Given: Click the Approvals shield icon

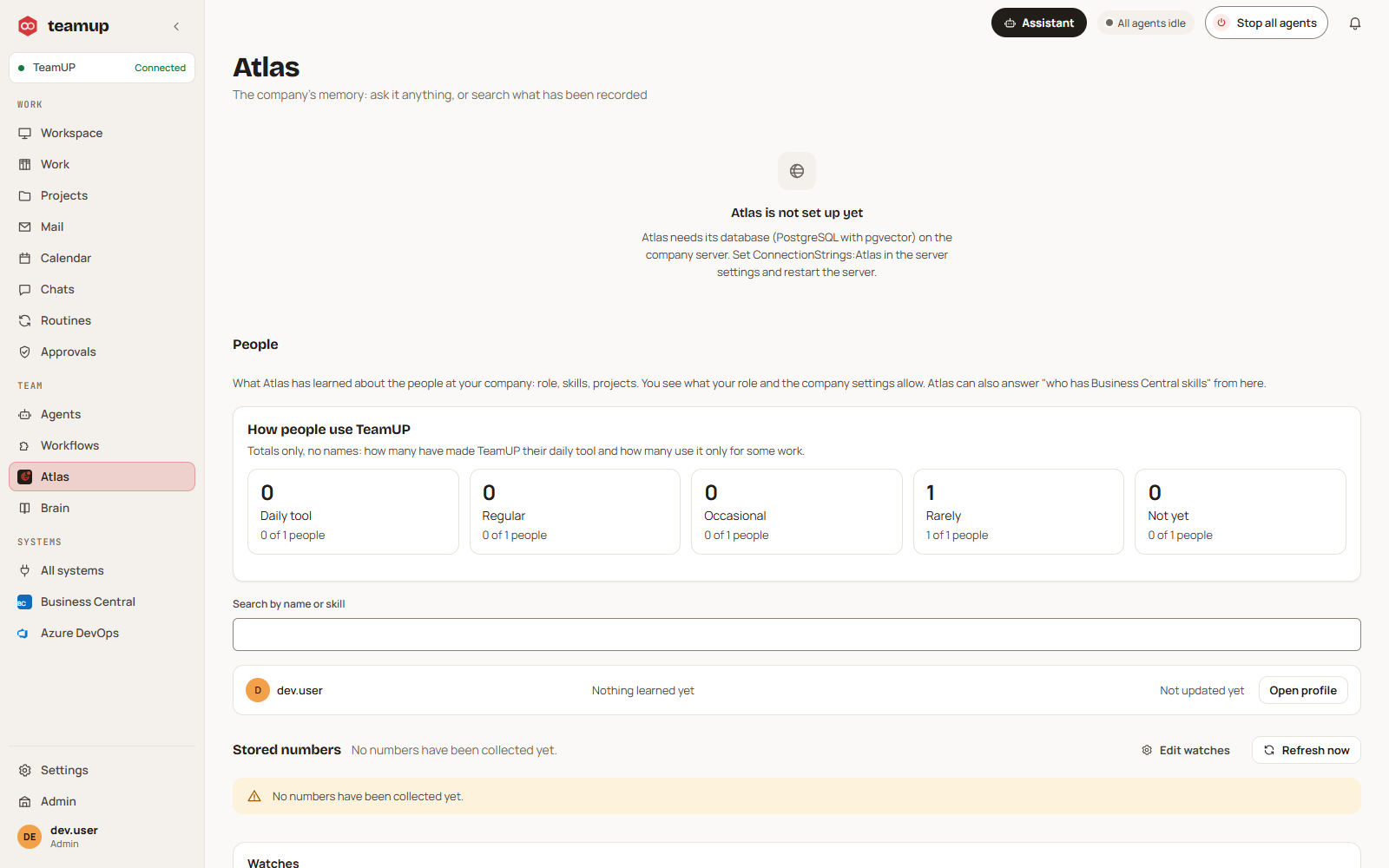Looking at the screenshot, I should [25, 352].
